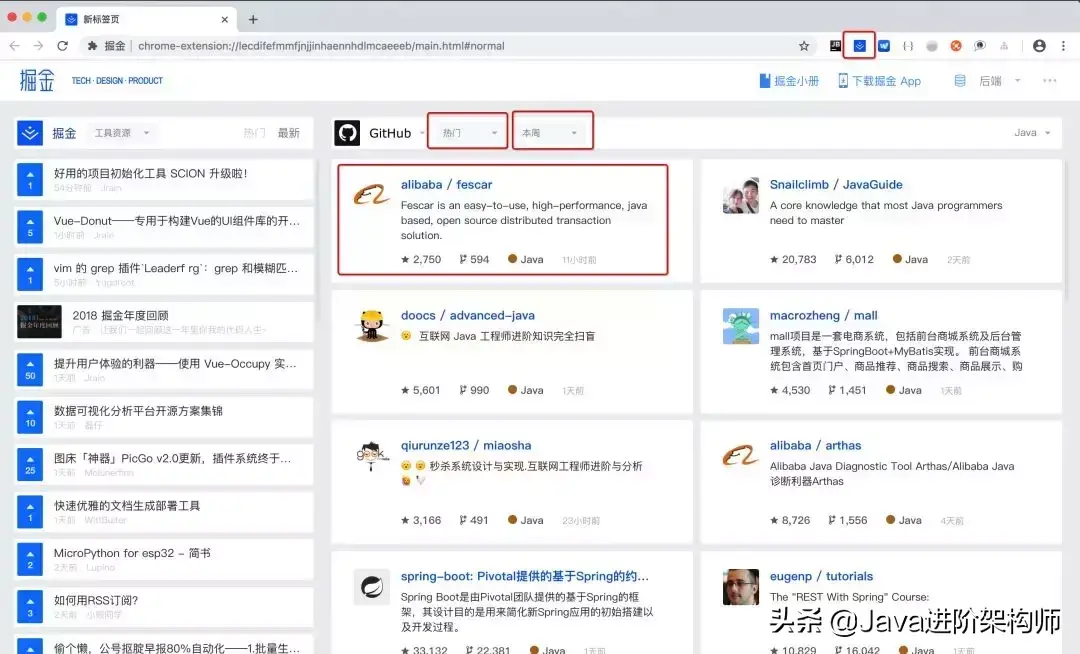Go forward in browser history

[39, 46]
